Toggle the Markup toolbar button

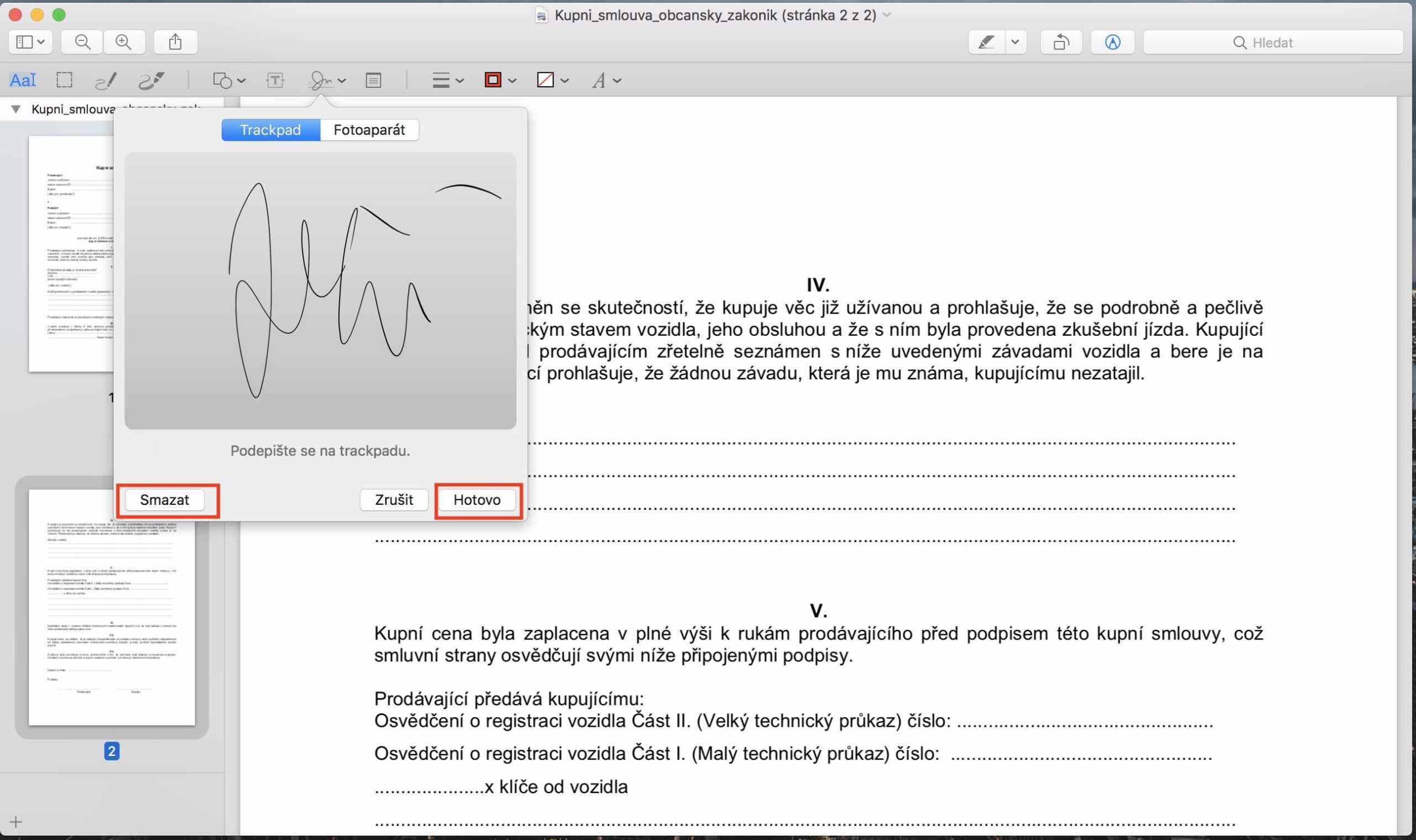coord(1112,43)
